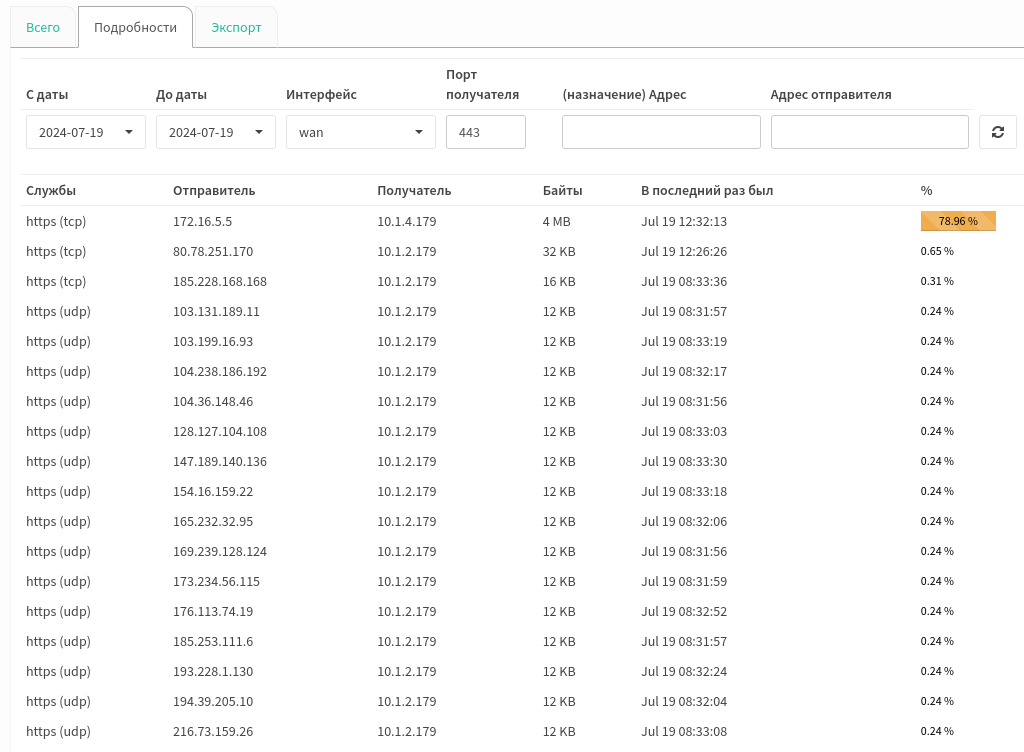The height and width of the screenshot is (752, 1024).
Task: Click timestamp Jul 19 08:32:52
Action: tap(684, 612)
